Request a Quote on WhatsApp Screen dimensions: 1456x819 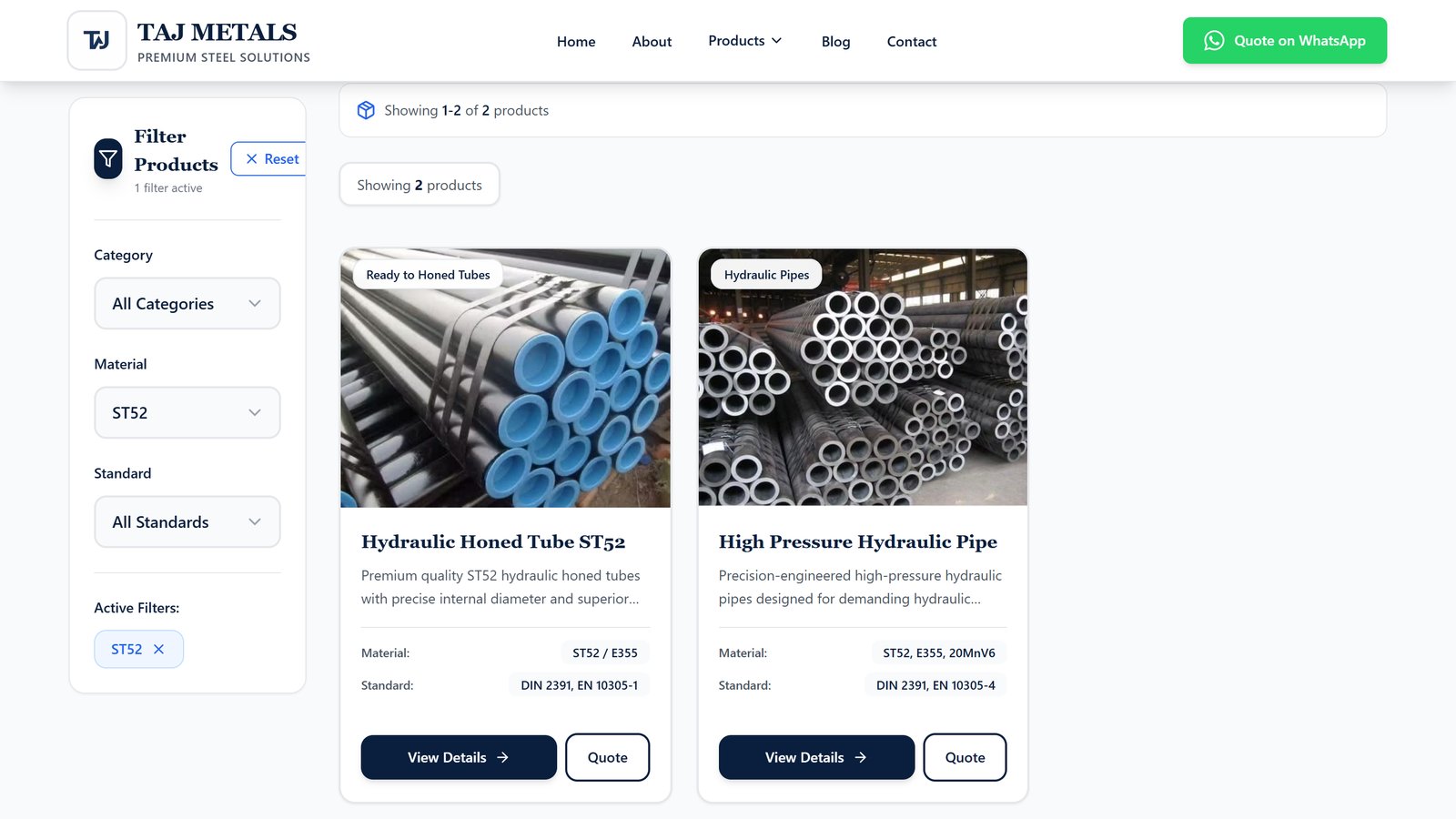click(1284, 41)
